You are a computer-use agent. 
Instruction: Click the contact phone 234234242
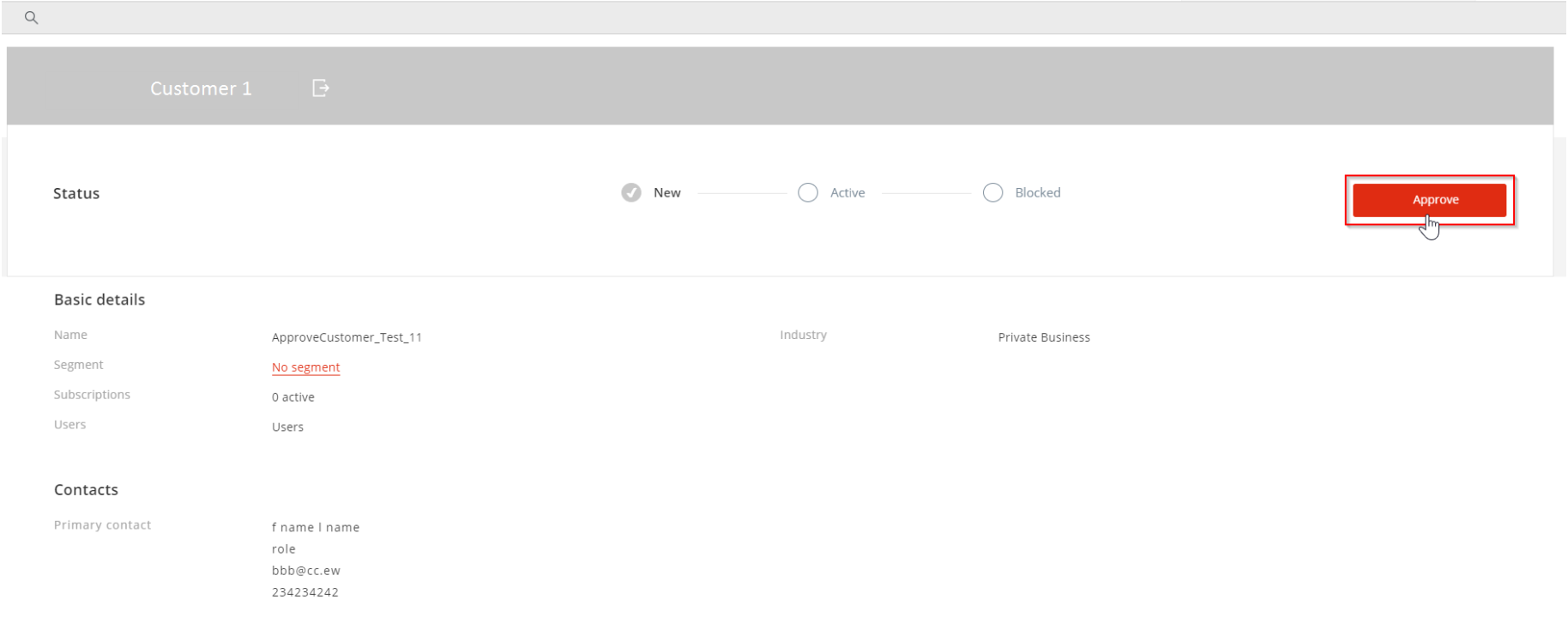305,592
